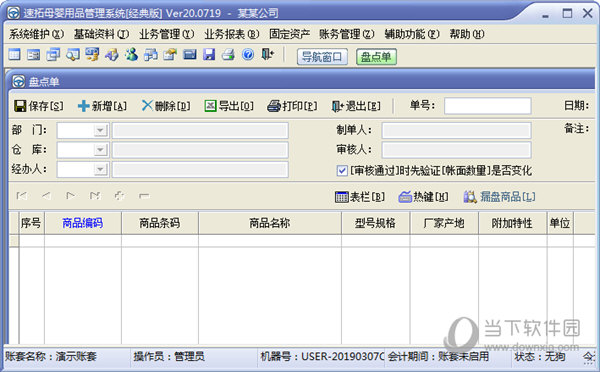Click the colored 3D blocks toolbar icon
This screenshot has width=600, height=372.
[112, 55]
